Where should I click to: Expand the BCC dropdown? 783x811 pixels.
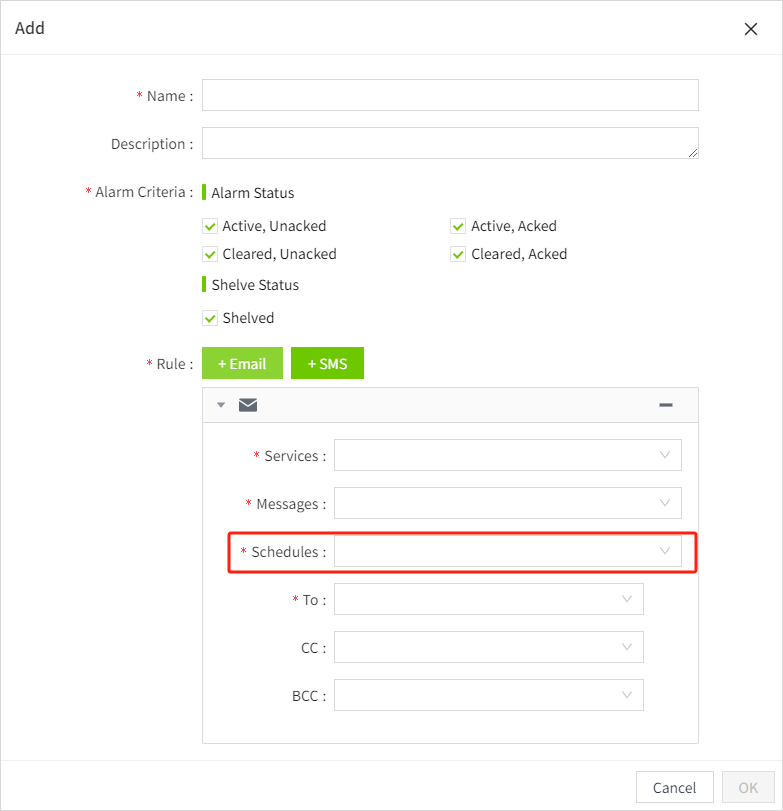coord(488,695)
